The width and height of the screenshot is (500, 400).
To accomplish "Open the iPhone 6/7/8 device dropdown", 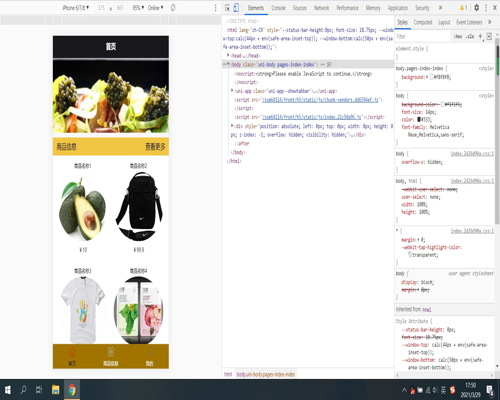I will coord(76,8).
